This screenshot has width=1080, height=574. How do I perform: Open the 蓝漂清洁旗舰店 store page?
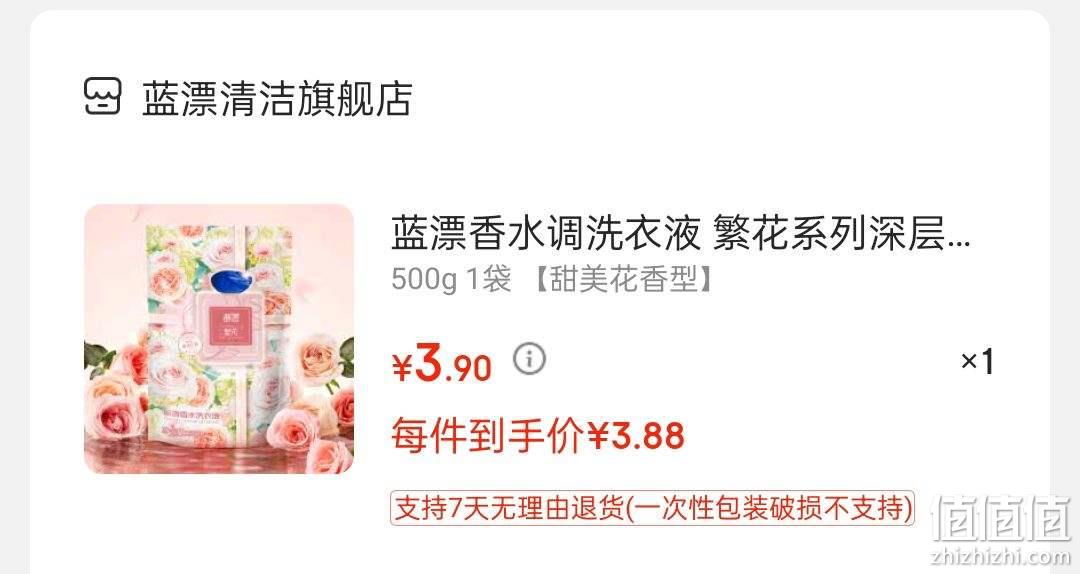click(277, 99)
